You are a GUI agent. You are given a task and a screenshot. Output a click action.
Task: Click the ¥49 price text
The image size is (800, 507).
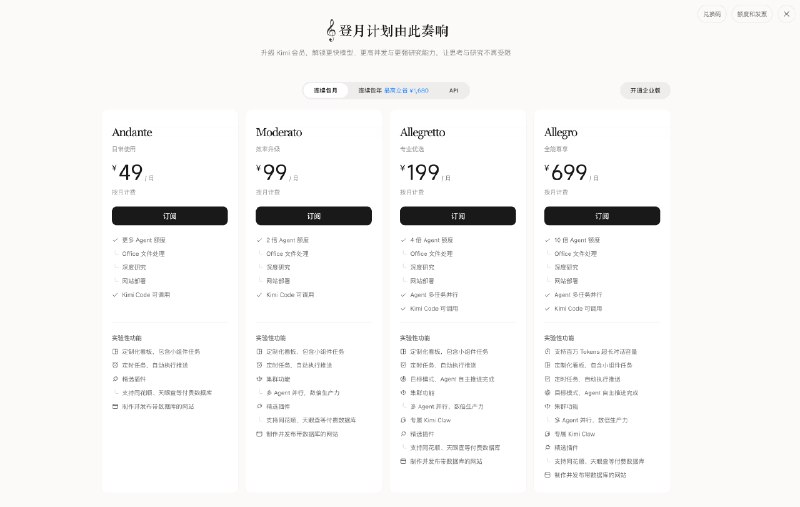128,172
